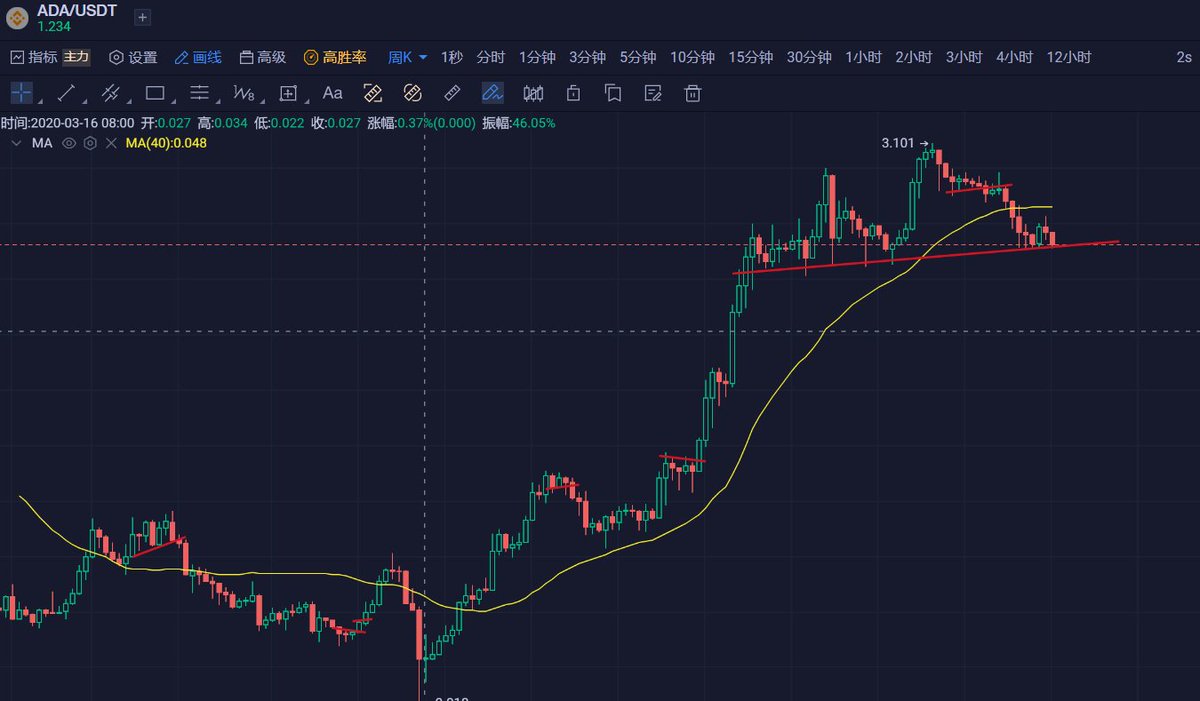Click the 涨幅:0.37%(0.000) change readout
Viewport: 1200px width, 701px height.
click(x=422, y=123)
